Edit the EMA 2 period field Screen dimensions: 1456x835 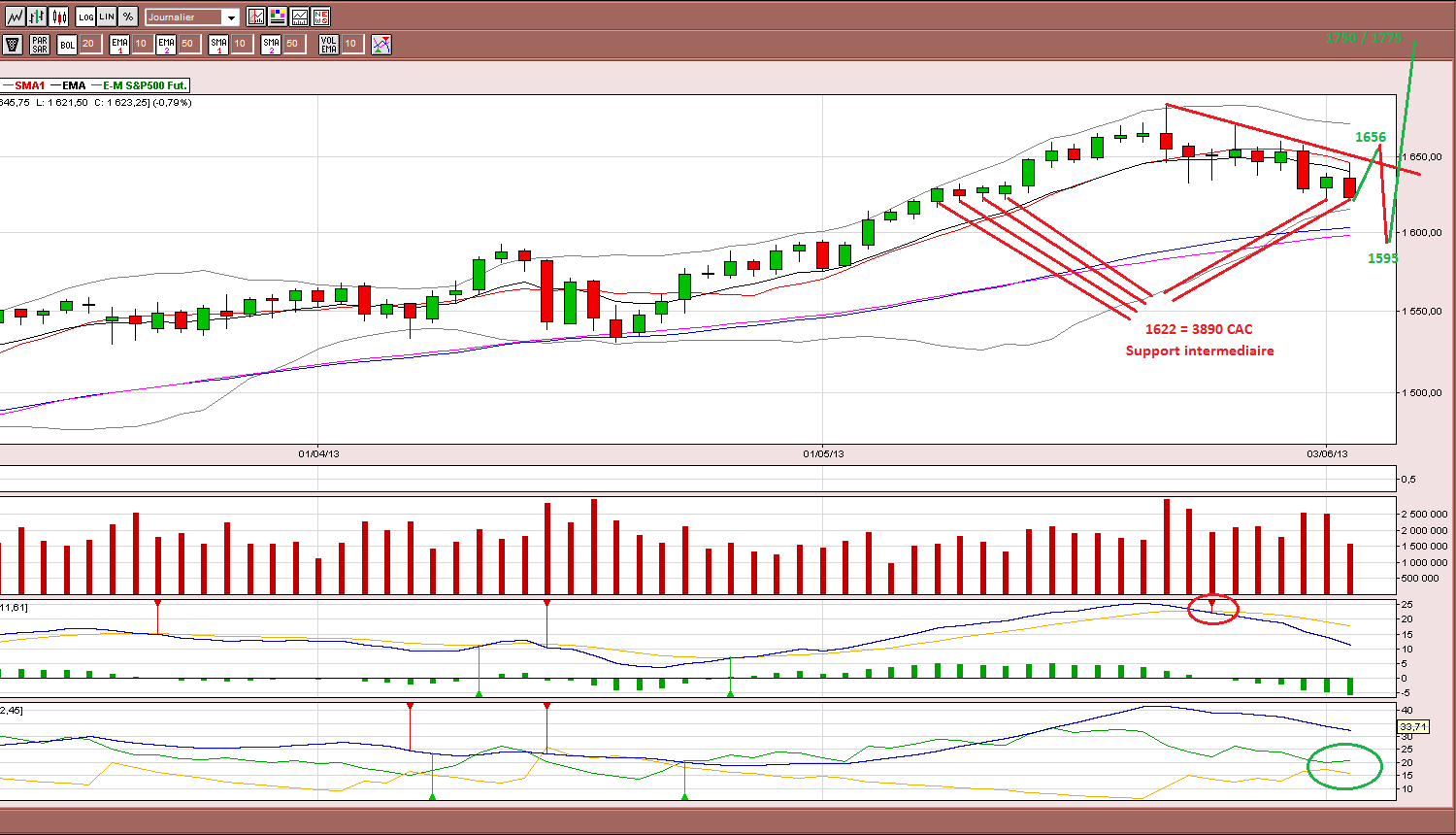tap(188, 44)
